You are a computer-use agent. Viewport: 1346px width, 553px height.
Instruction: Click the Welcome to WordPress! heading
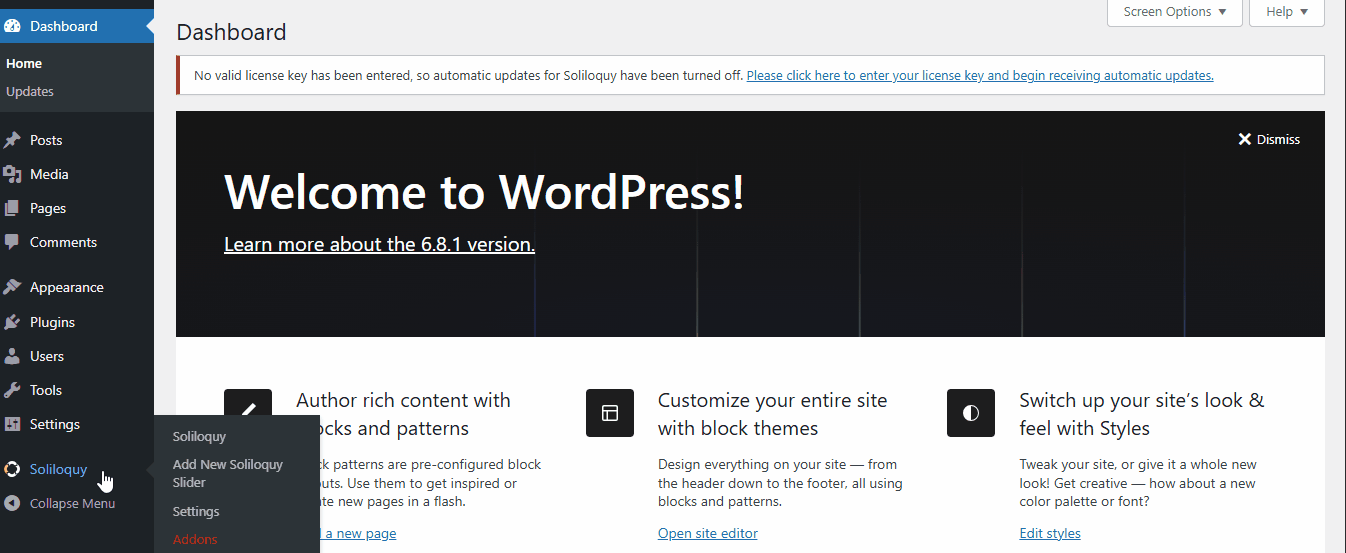click(484, 191)
